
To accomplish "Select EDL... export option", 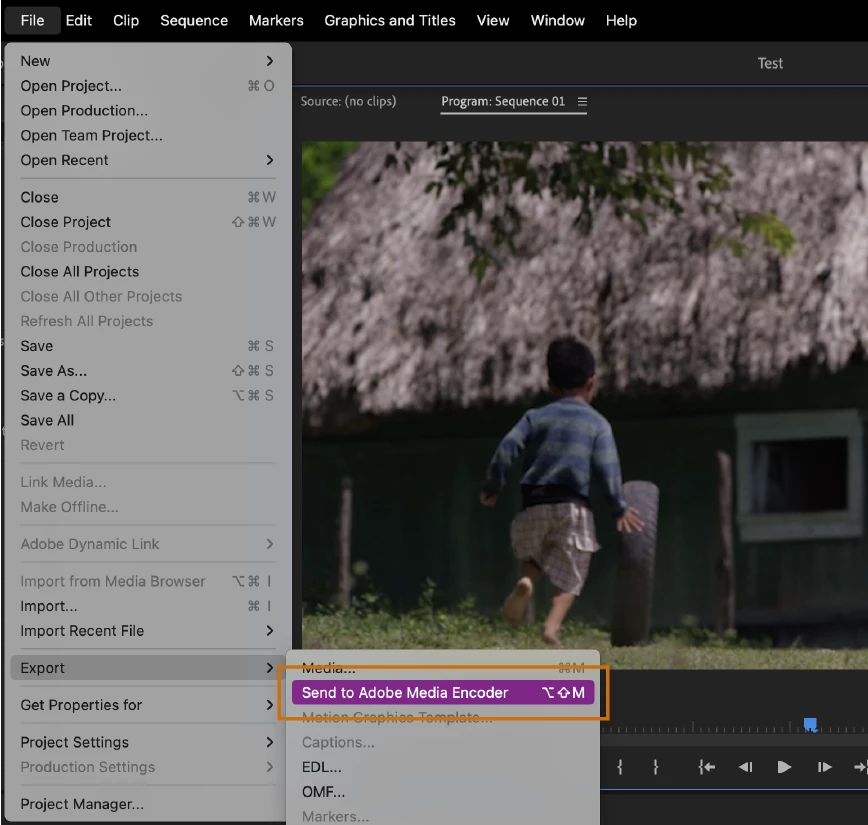I will pyautogui.click(x=443, y=767).
